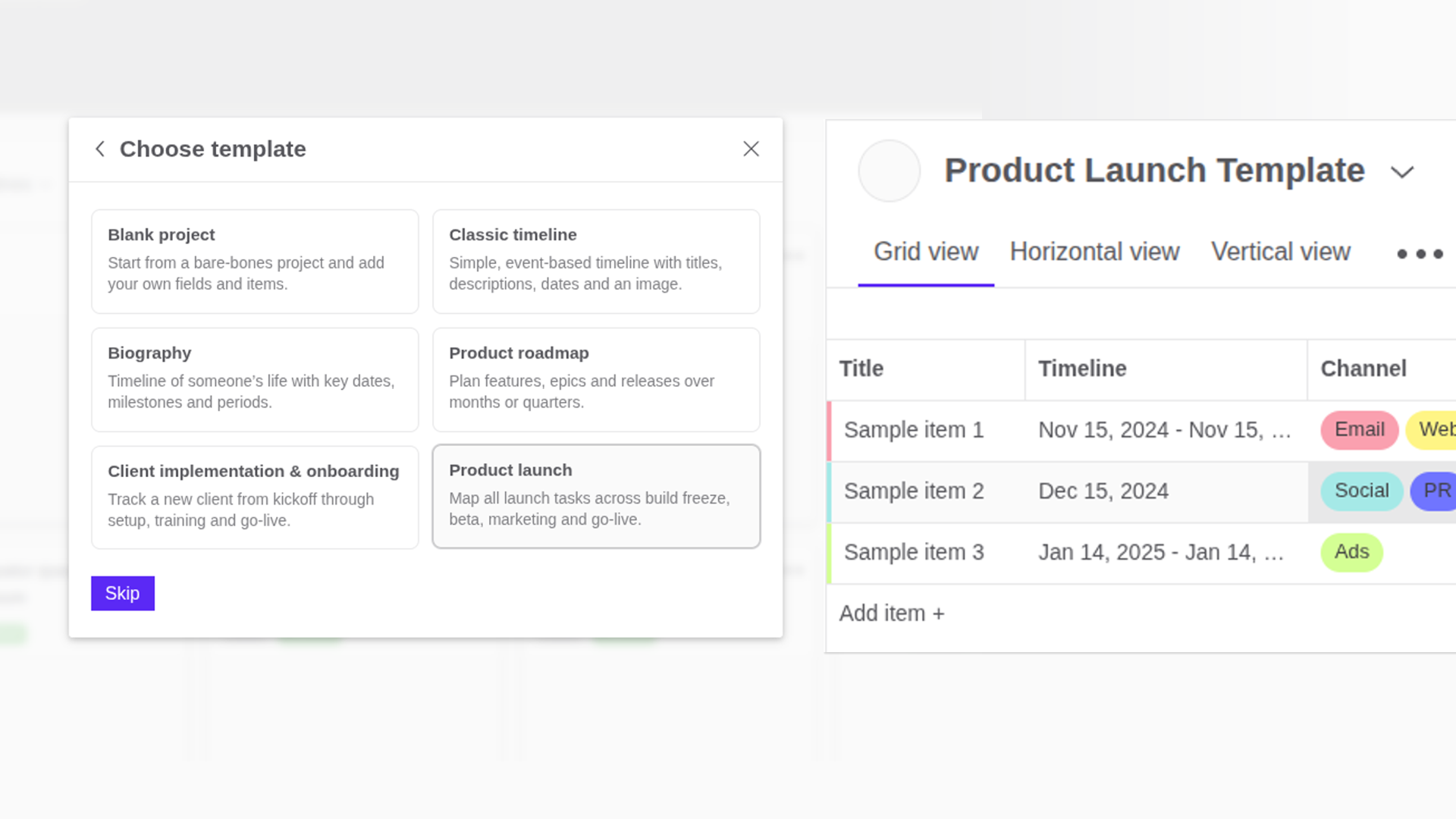Image resolution: width=1456 pixels, height=819 pixels.
Task: Click the Title column header
Action: (861, 369)
